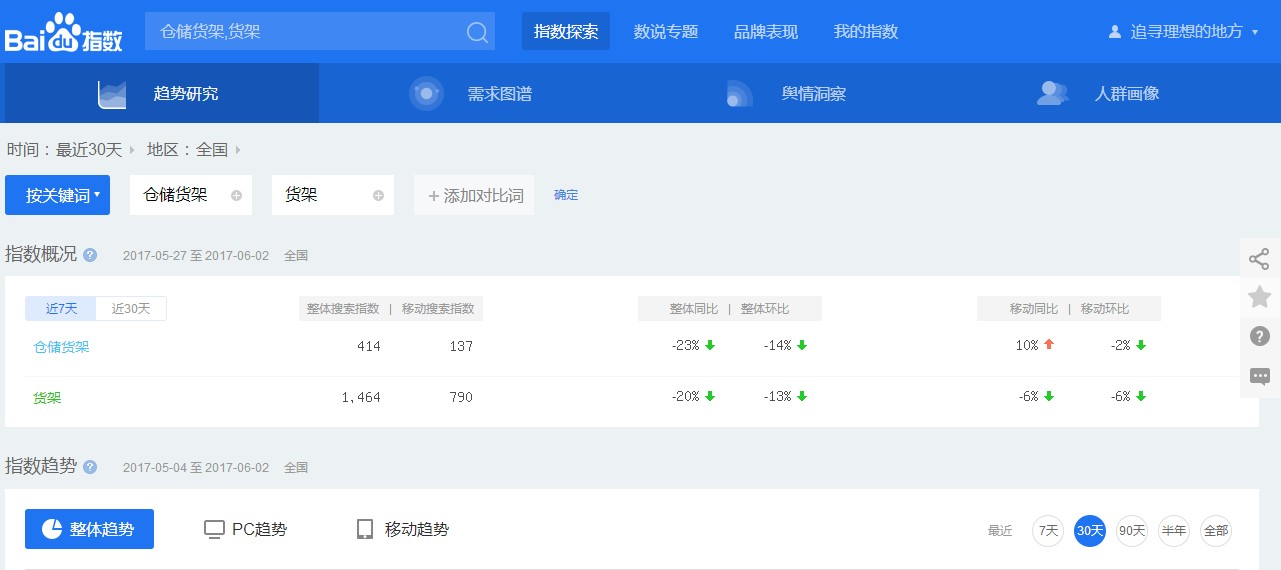Click the 10% 移动同比 value

tap(1027, 345)
